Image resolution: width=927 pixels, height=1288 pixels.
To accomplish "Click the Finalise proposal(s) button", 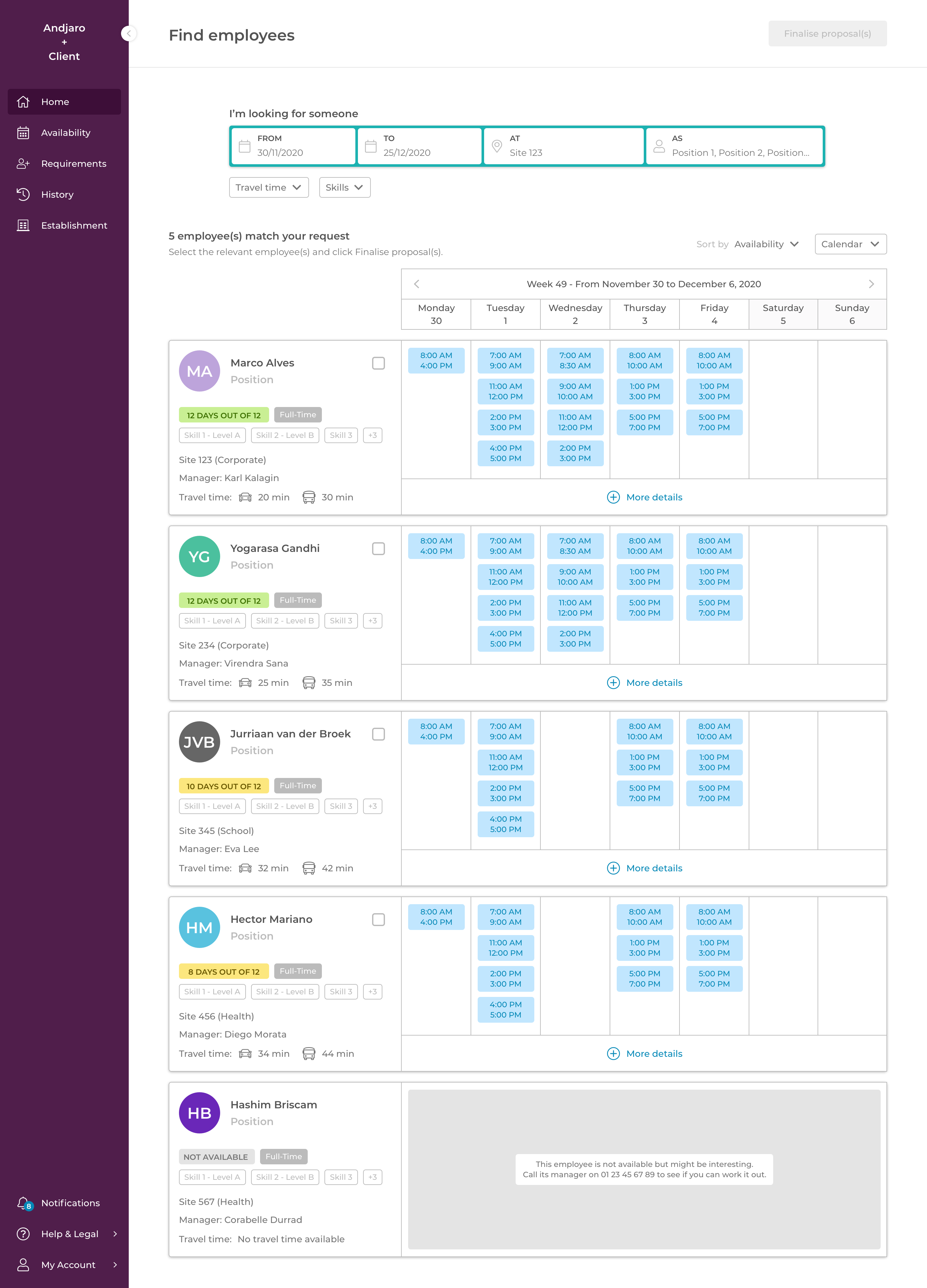I will click(827, 33).
